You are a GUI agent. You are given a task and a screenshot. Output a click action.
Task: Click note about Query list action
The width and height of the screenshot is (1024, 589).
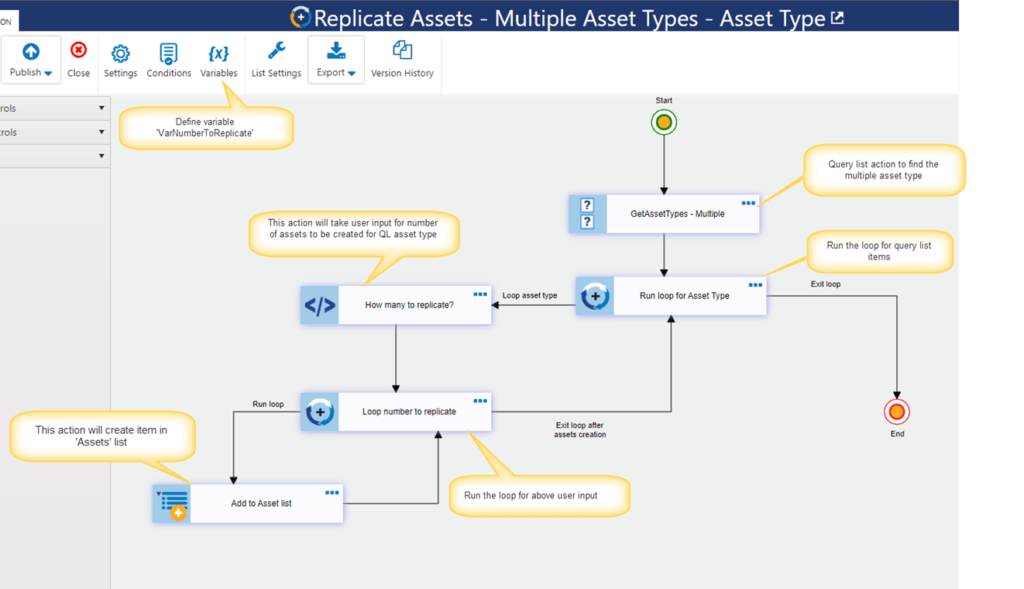pyautogui.click(x=884, y=170)
